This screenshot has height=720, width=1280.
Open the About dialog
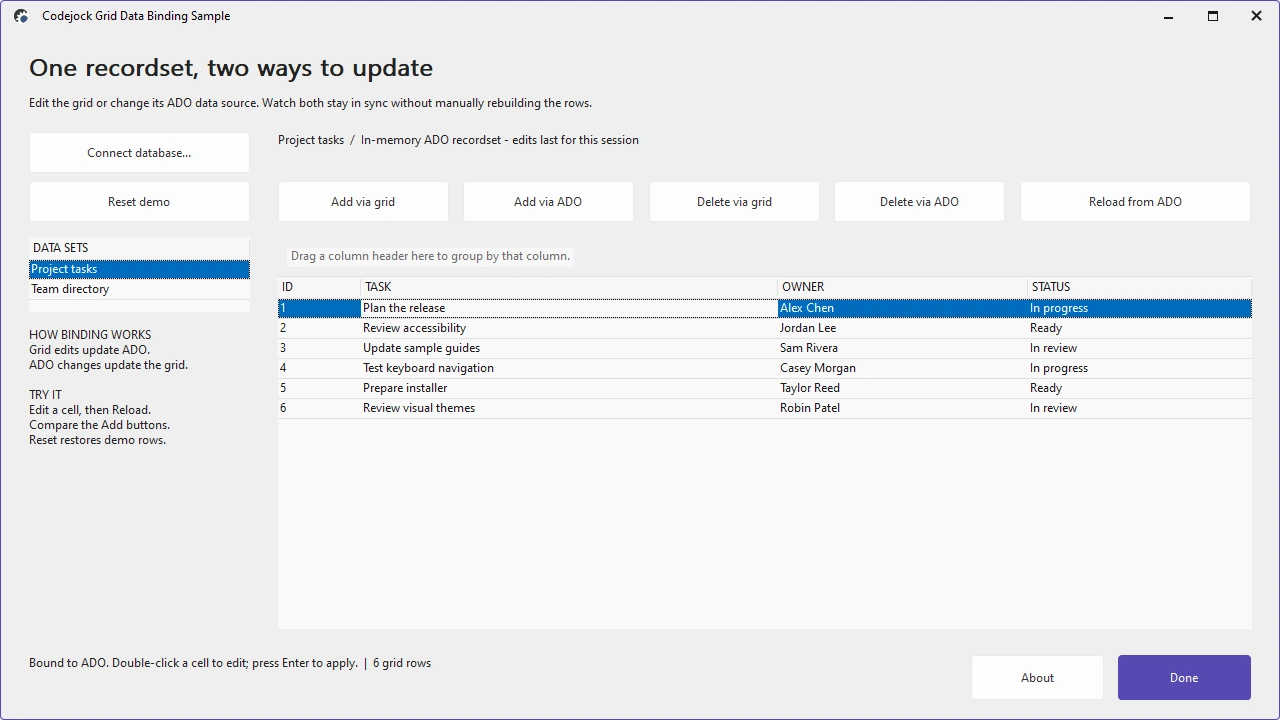click(x=1037, y=678)
